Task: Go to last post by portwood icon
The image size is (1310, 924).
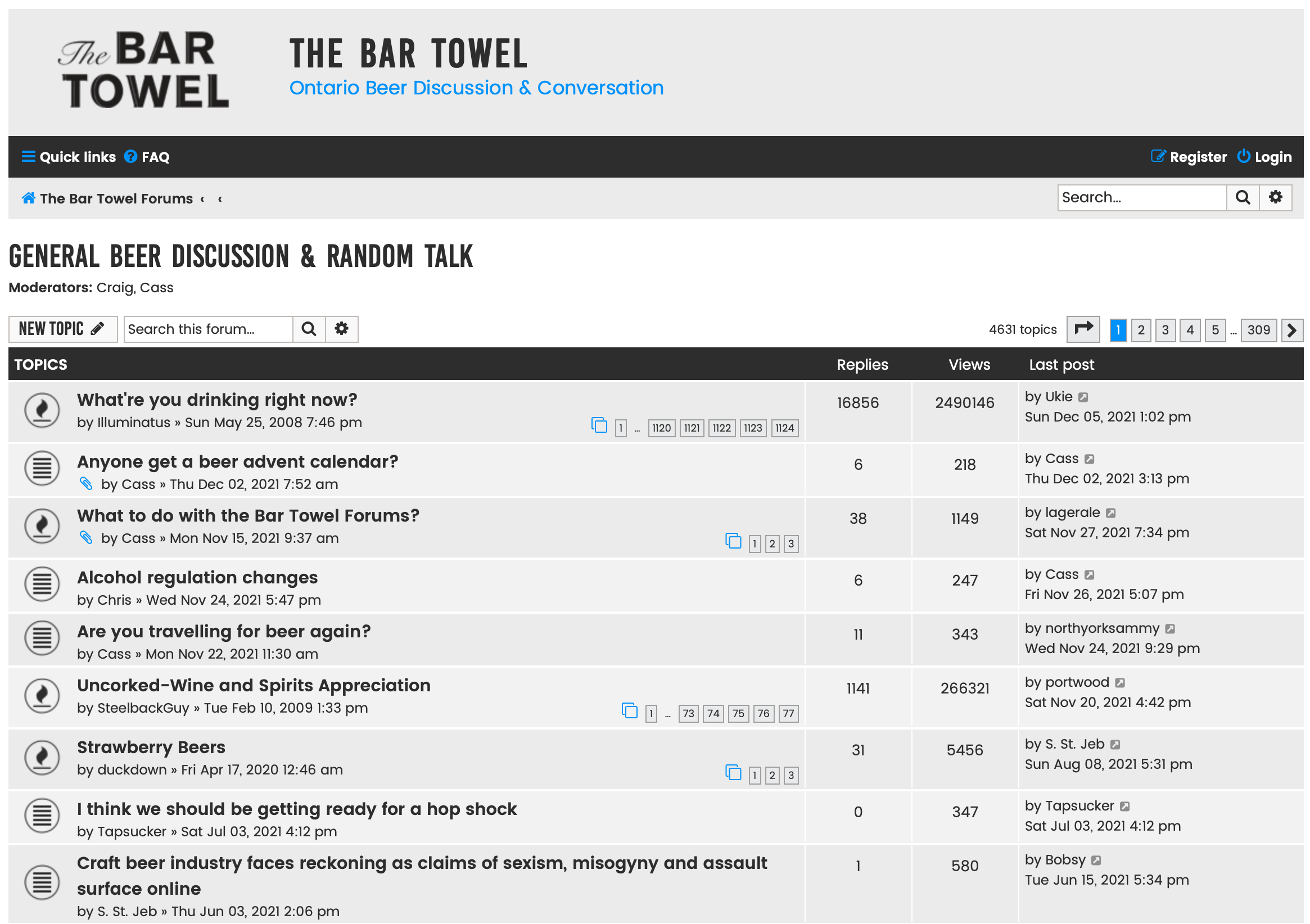Action: pos(1121,683)
